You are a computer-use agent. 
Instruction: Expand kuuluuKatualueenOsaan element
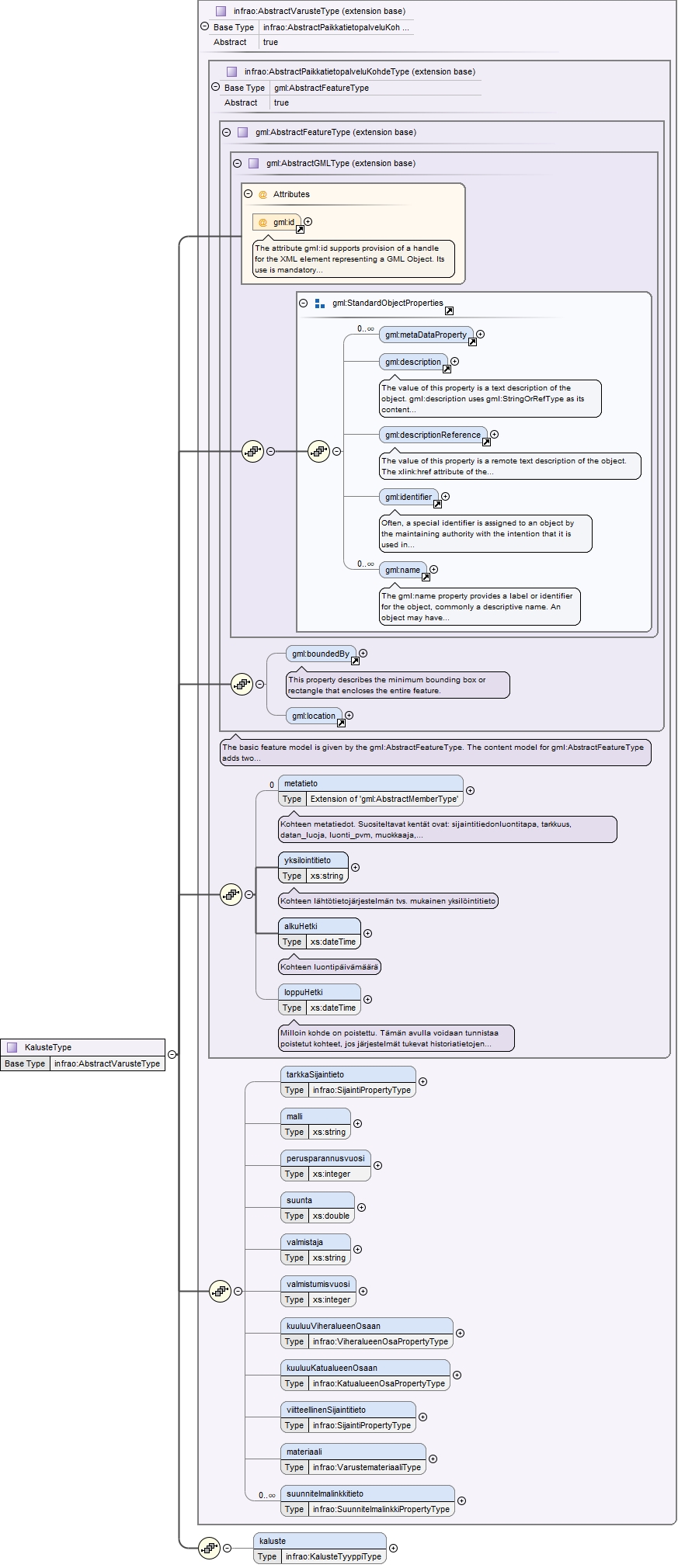coord(457,1375)
